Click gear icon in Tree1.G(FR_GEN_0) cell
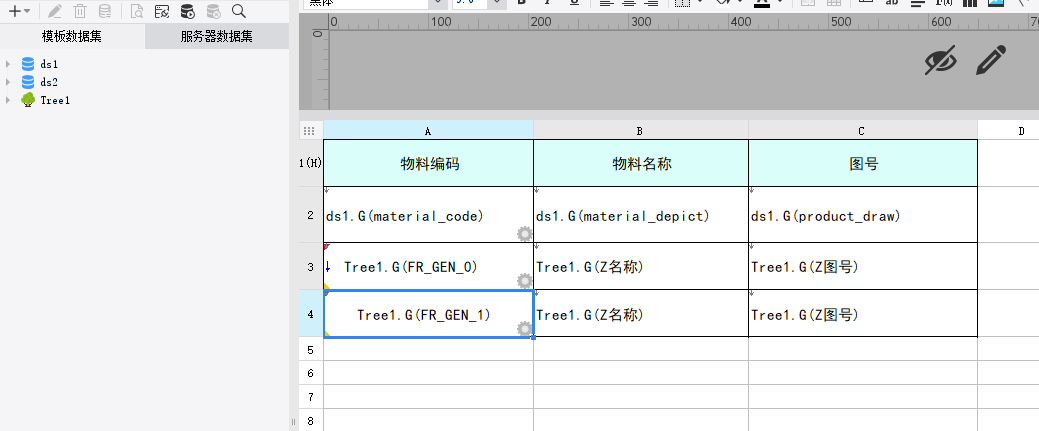Image resolution: width=1039 pixels, height=431 pixels. [x=524, y=281]
